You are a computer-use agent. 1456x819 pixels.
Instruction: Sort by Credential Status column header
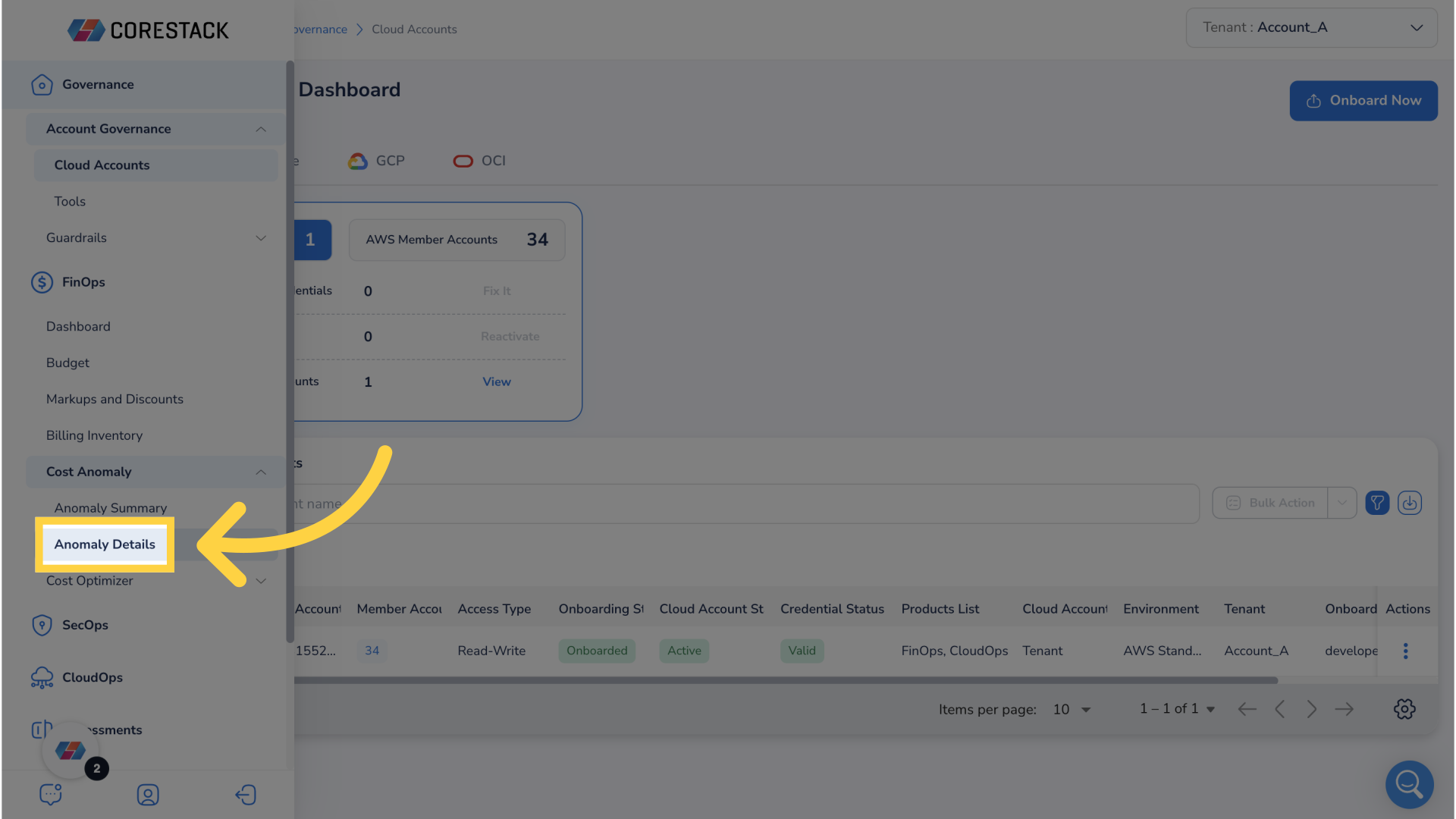pyautogui.click(x=832, y=609)
